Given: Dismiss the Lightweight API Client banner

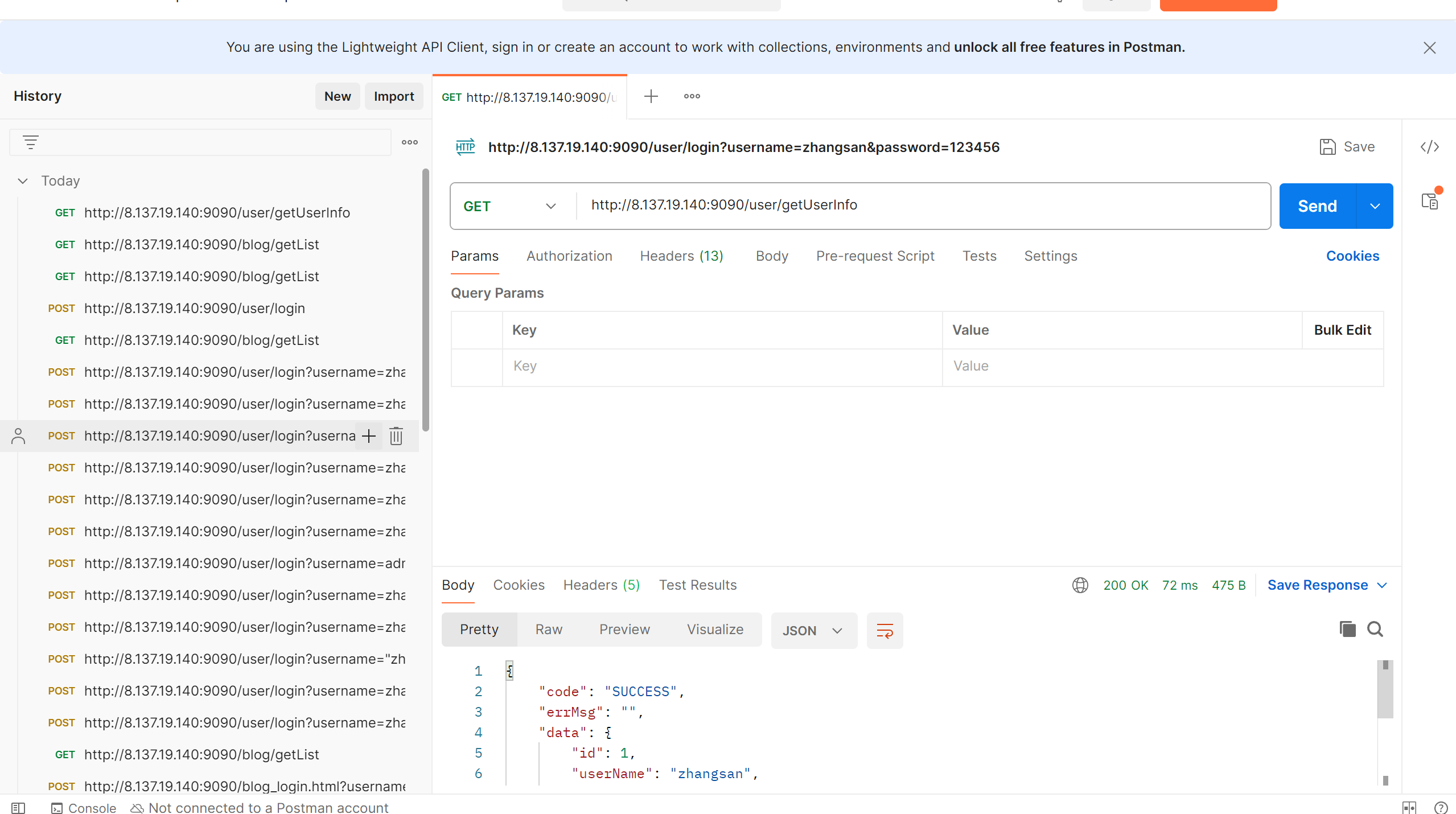Looking at the screenshot, I should [x=1429, y=48].
